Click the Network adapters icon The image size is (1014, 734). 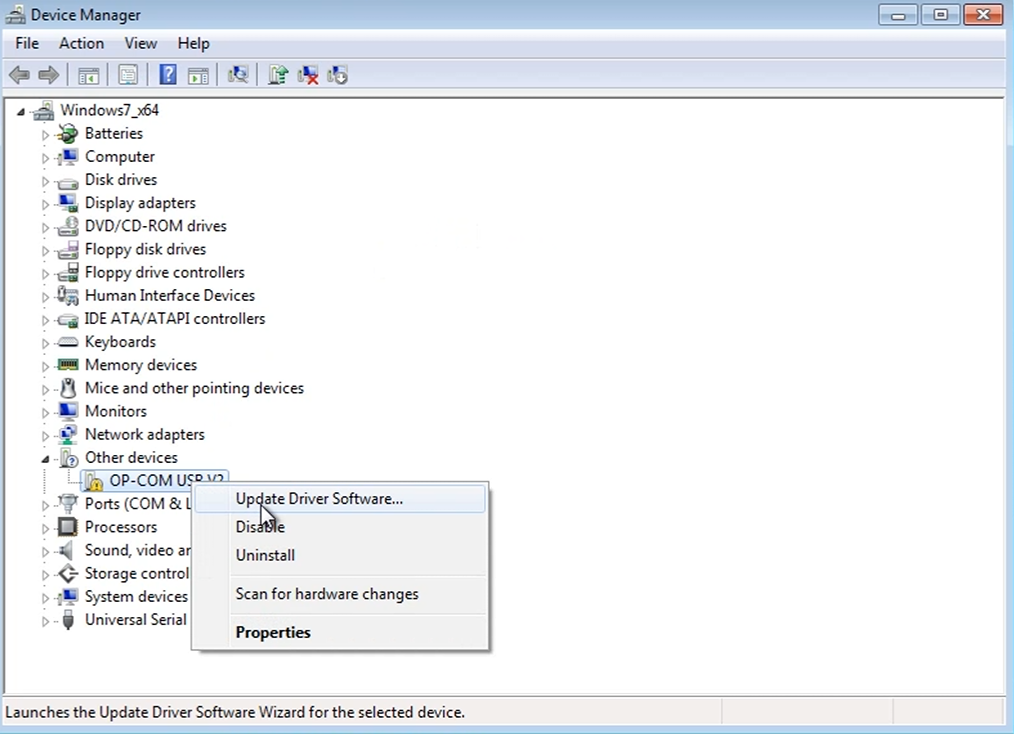(x=67, y=435)
